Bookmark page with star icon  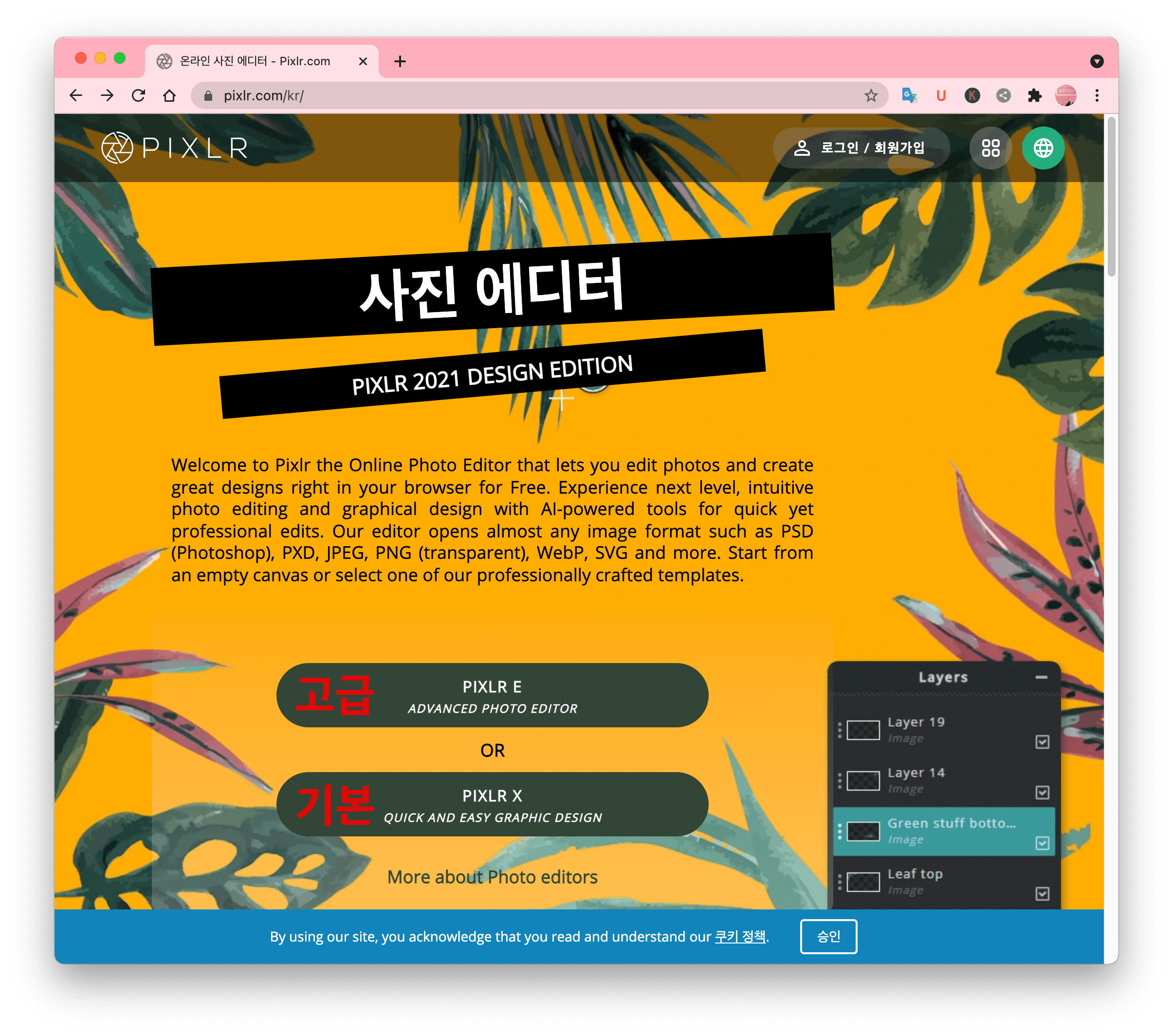tap(871, 95)
